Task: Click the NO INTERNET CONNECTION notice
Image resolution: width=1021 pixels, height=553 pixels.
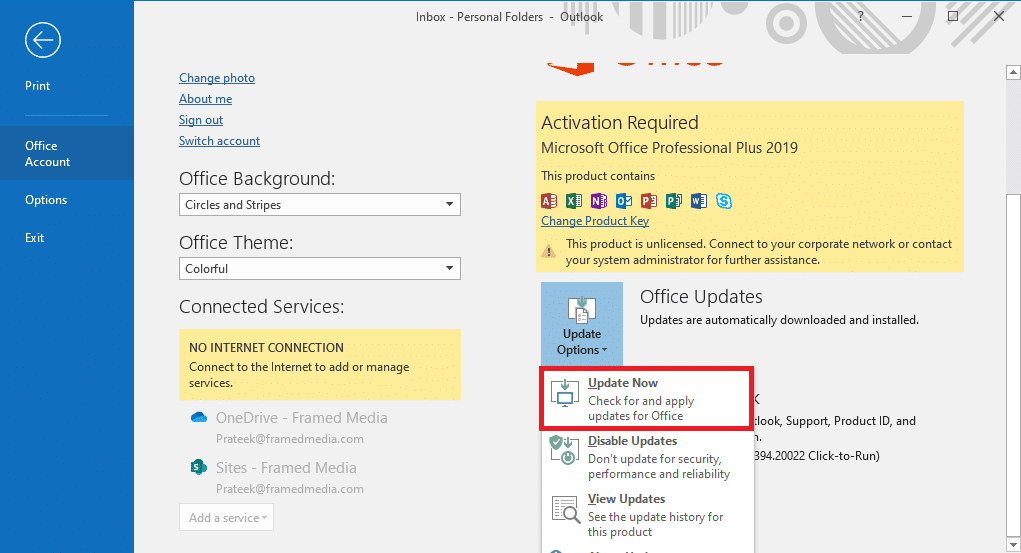Action: tap(320, 365)
